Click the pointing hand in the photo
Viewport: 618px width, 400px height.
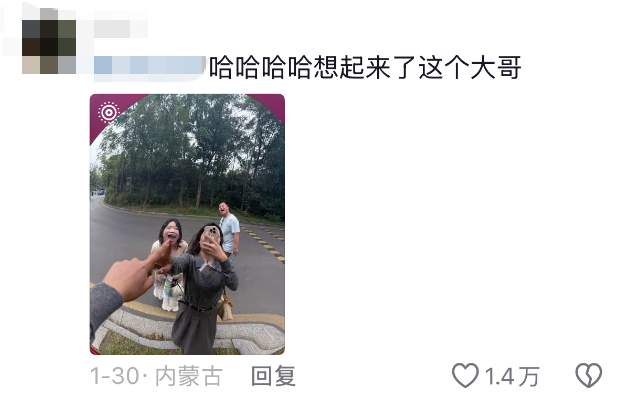click(x=136, y=271)
